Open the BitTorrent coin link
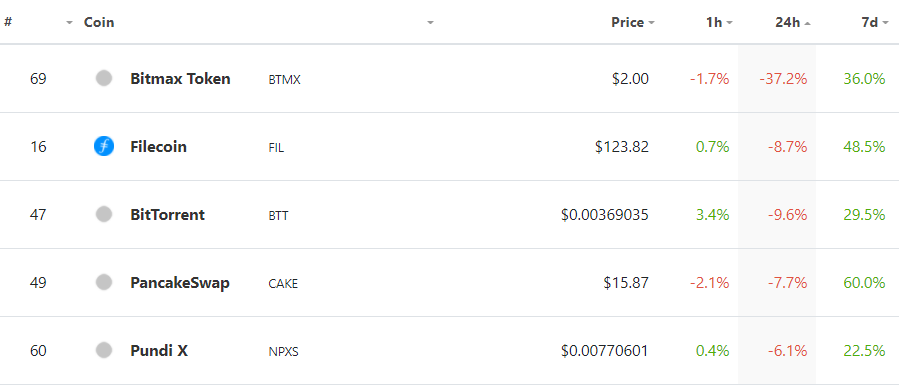 167,215
